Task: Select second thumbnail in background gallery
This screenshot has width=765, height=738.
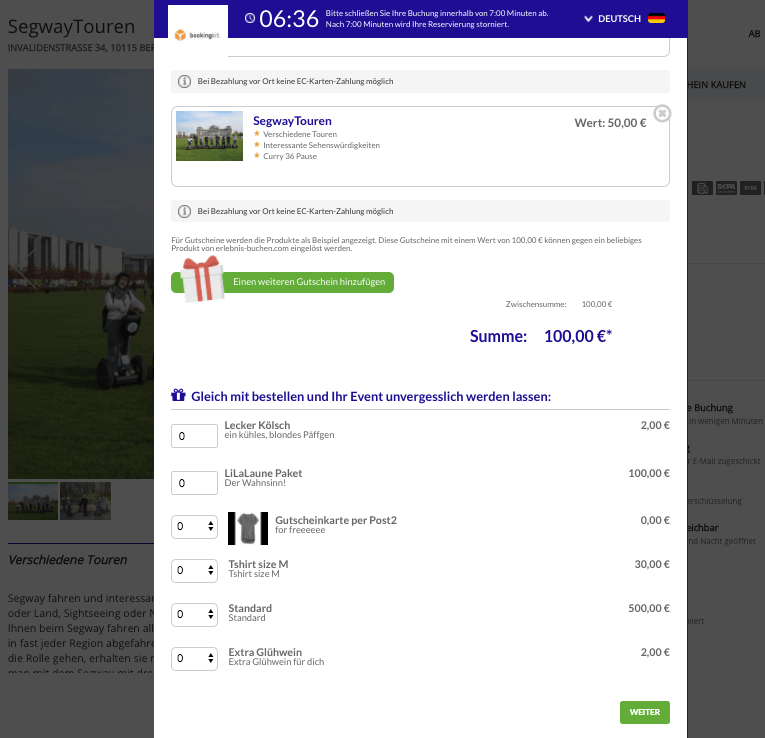Action: tap(85, 501)
